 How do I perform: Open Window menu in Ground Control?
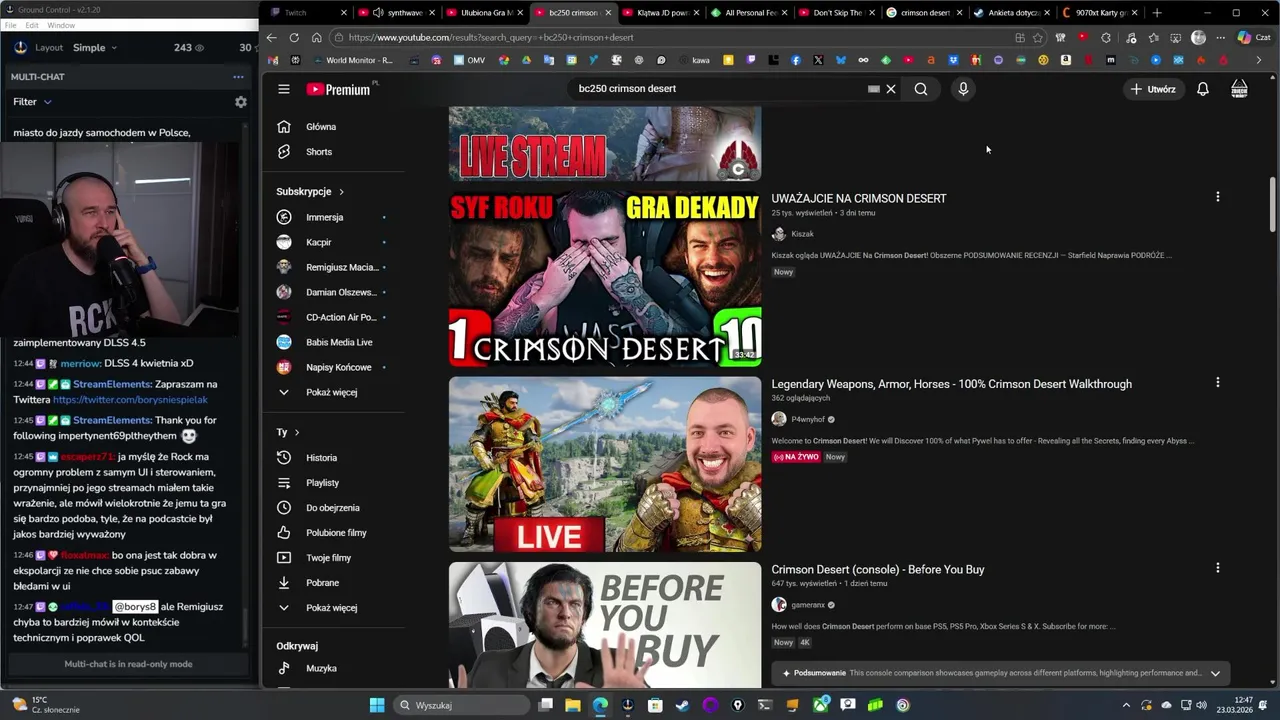point(61,25)
